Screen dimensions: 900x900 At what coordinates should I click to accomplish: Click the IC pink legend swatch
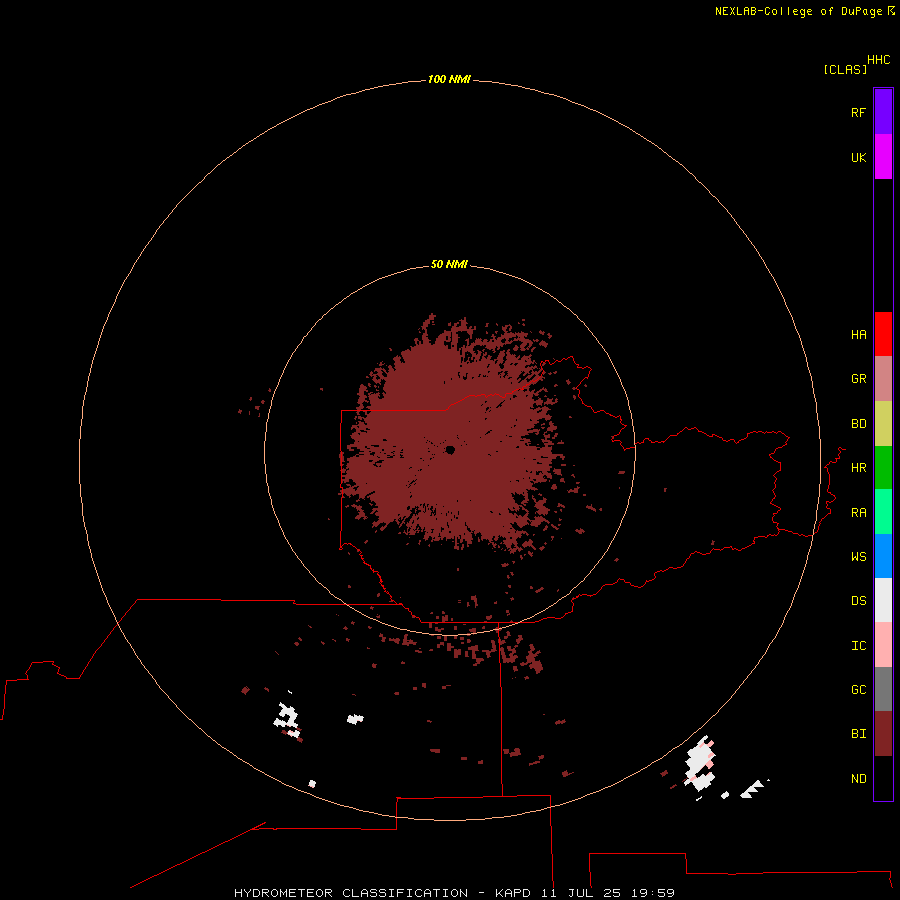[x=883, y=645]
